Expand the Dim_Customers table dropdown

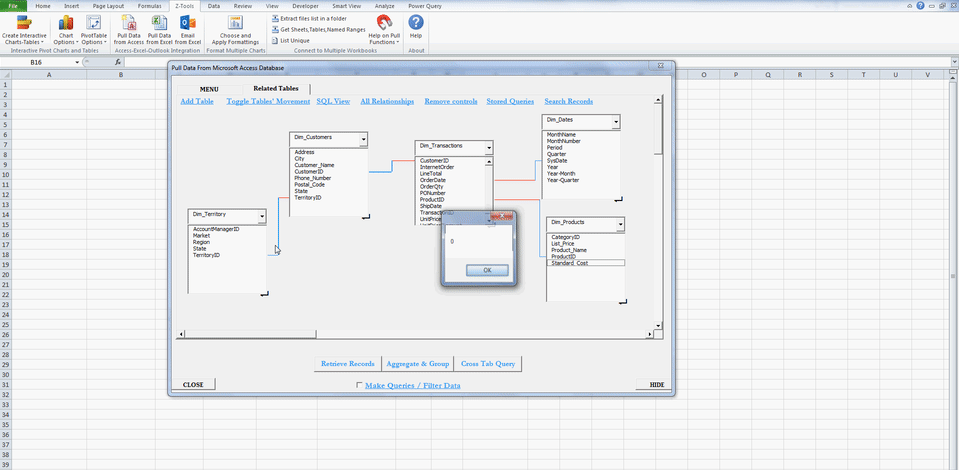(363, 140)
